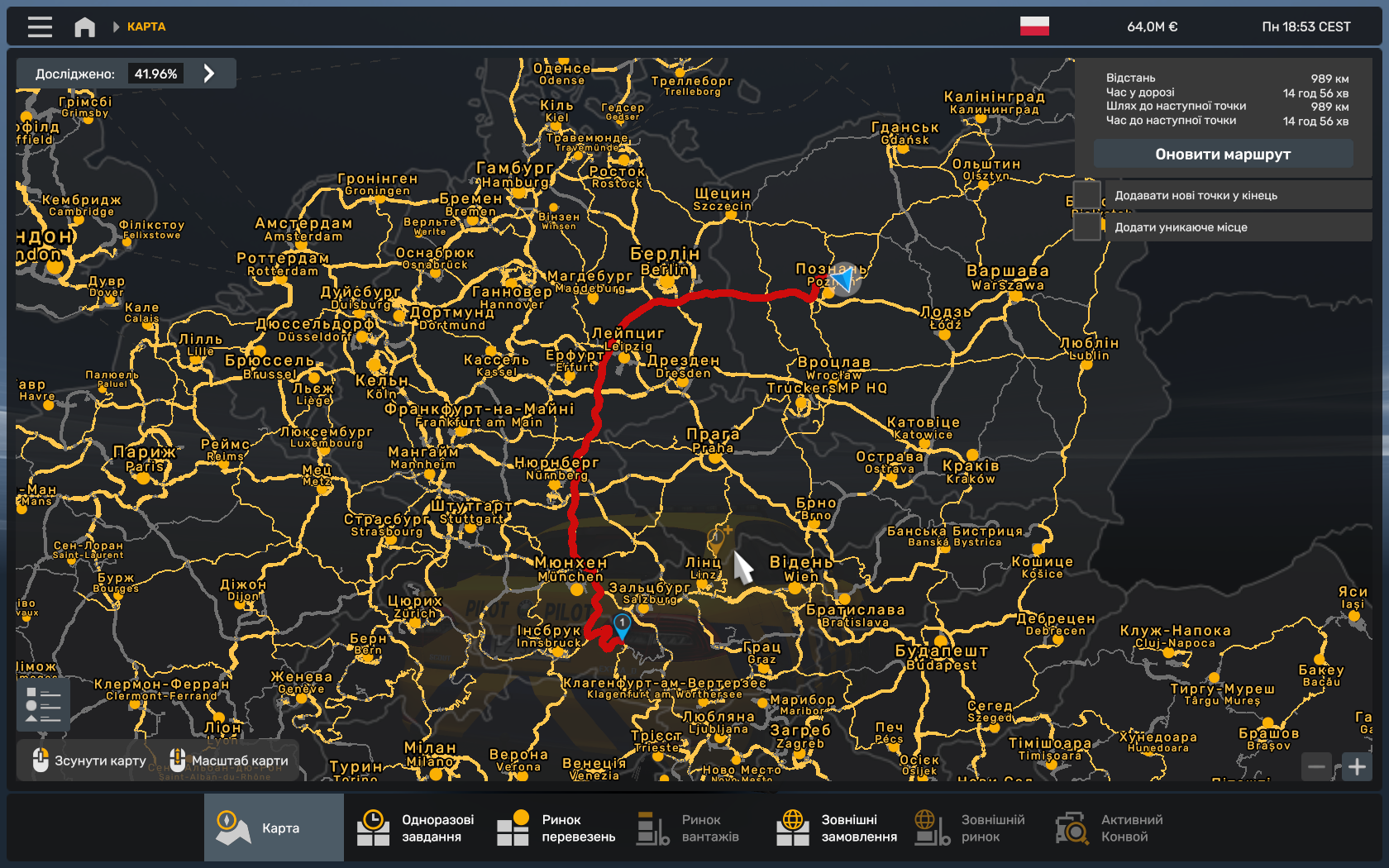The width and height of the screenshot is (1389, 868).
Task: Select the 'Карта' tab
Action: click(274, 828)
